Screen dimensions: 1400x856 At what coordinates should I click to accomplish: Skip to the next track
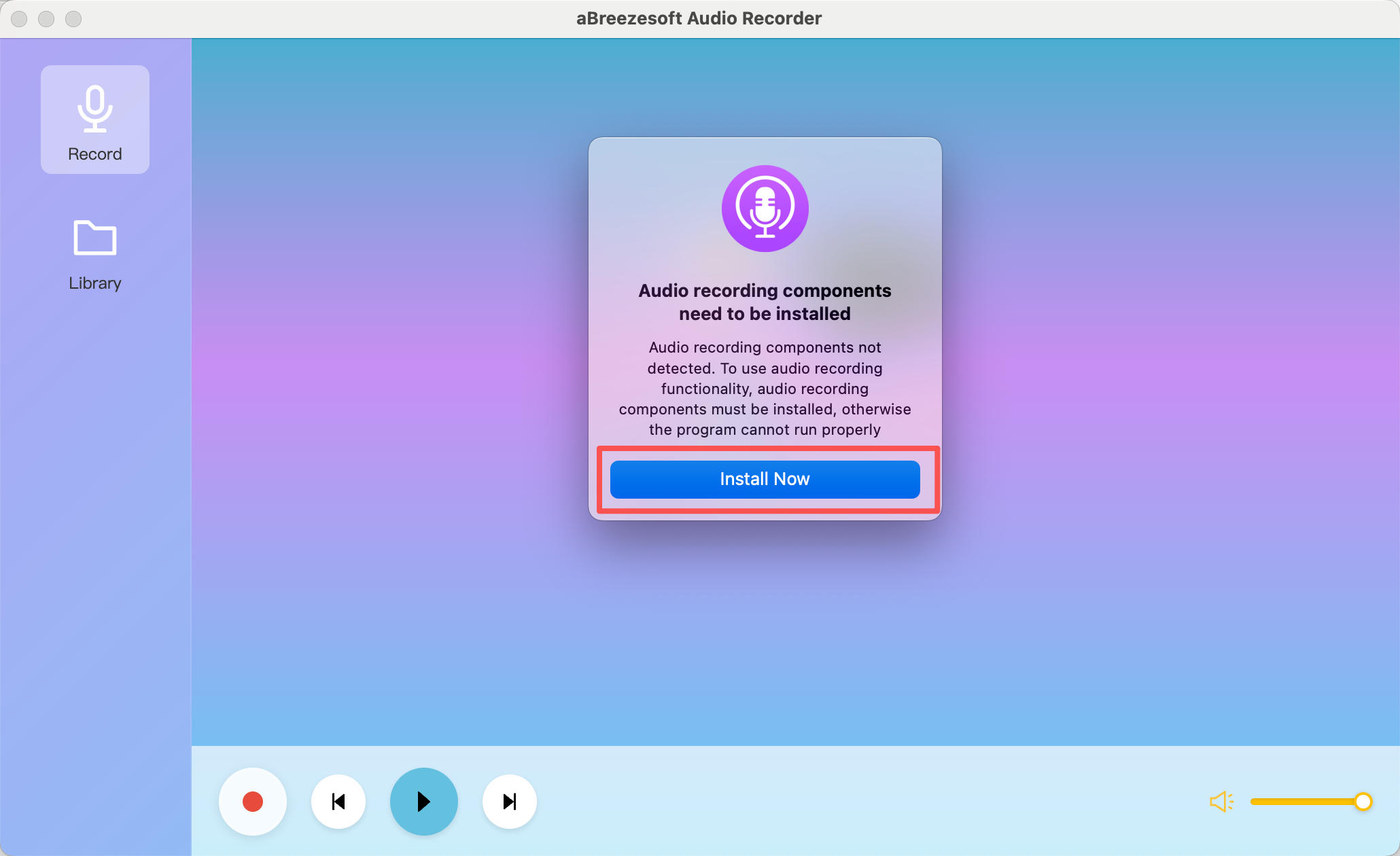coord(509,802)
